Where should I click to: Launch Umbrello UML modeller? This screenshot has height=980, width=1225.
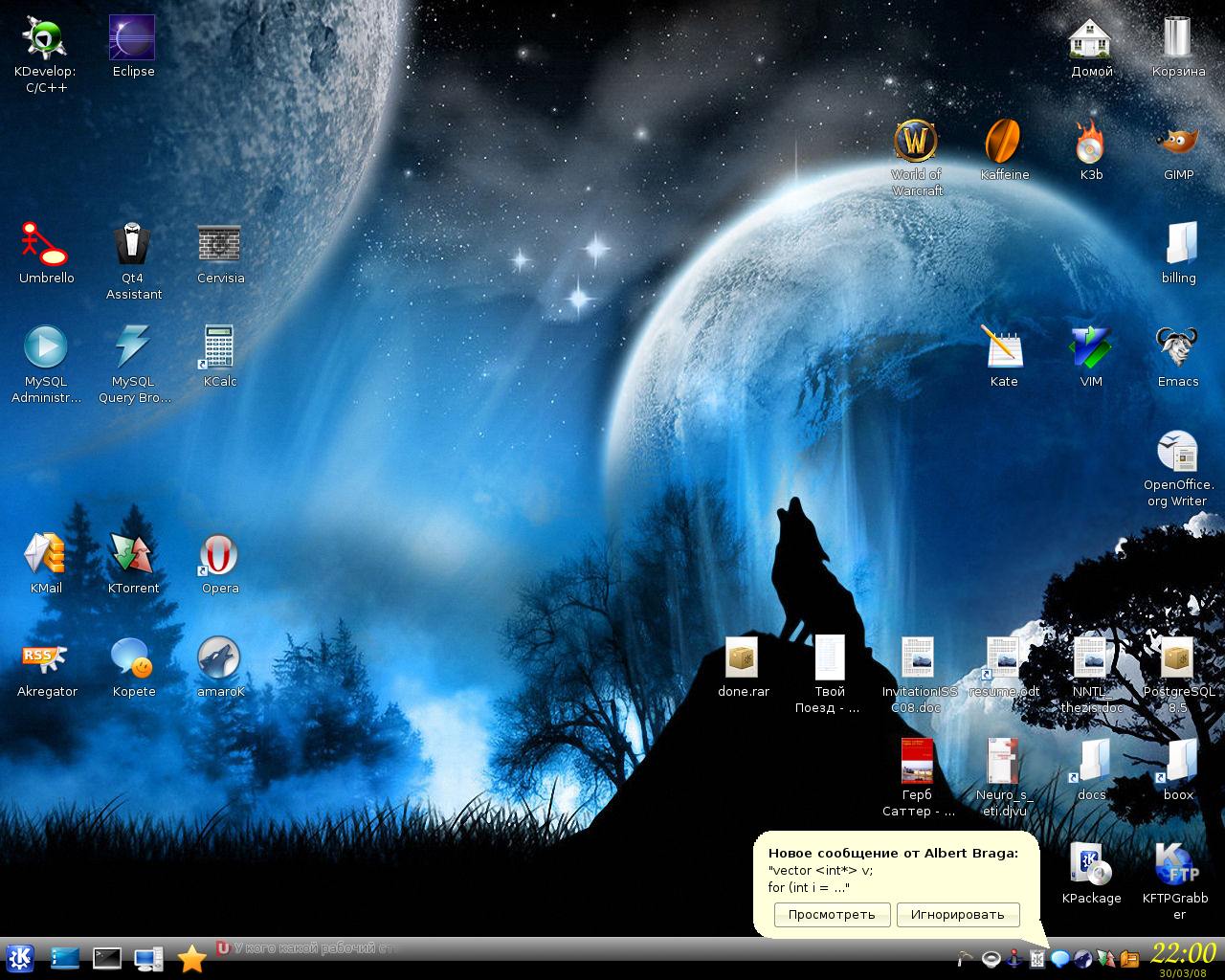click(43, 247)
